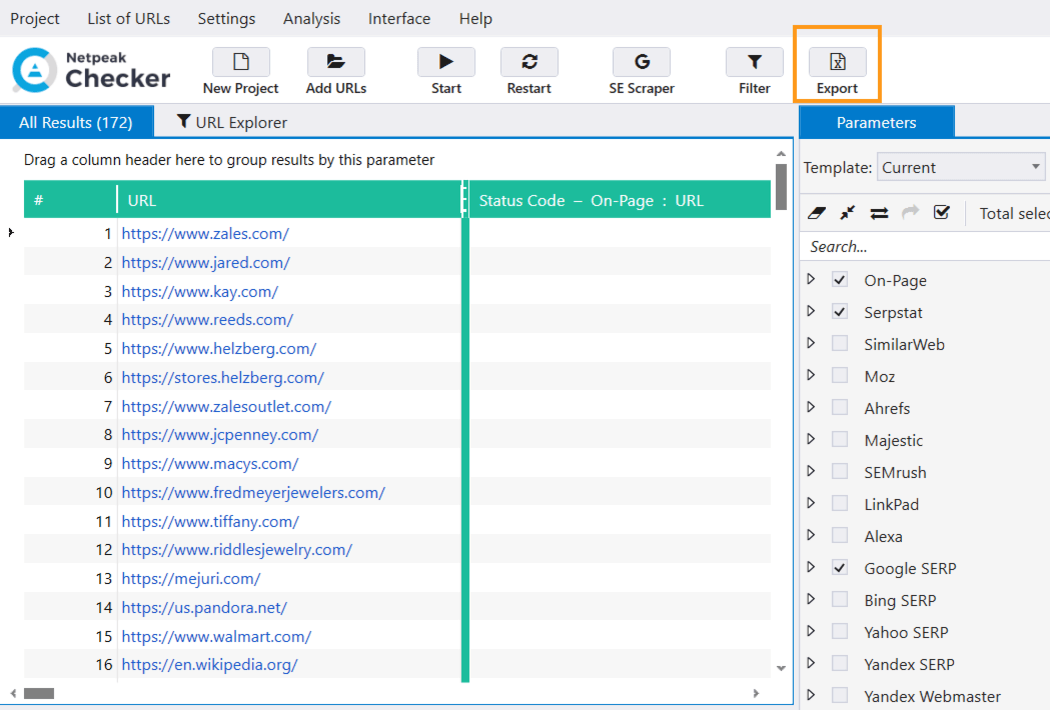Enable the Ahrefs checkbox
This screenshot has width=1050, height=710.
[x=840, y=407]
